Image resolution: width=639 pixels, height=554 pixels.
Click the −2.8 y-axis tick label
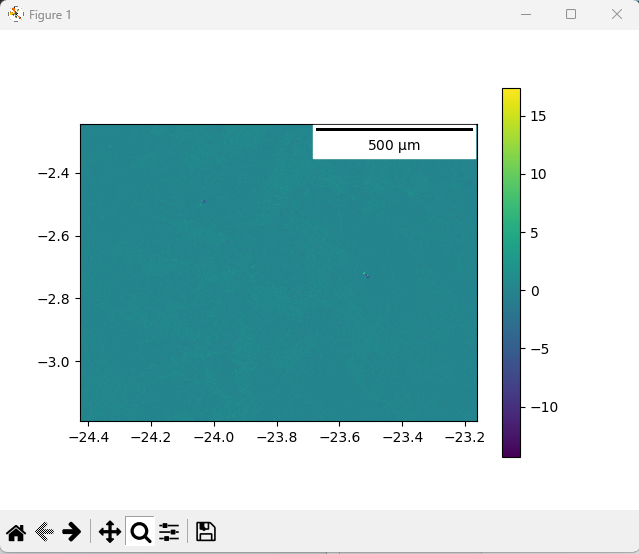[x=53, y=299]
